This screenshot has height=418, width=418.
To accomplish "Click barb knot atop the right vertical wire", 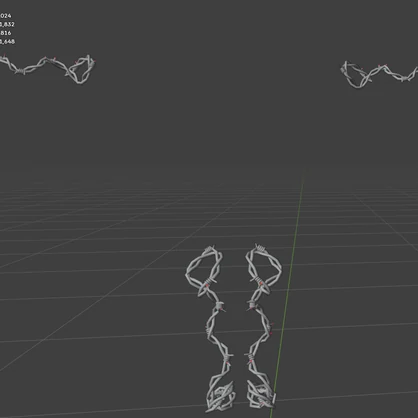I will [x=261, y=248].
